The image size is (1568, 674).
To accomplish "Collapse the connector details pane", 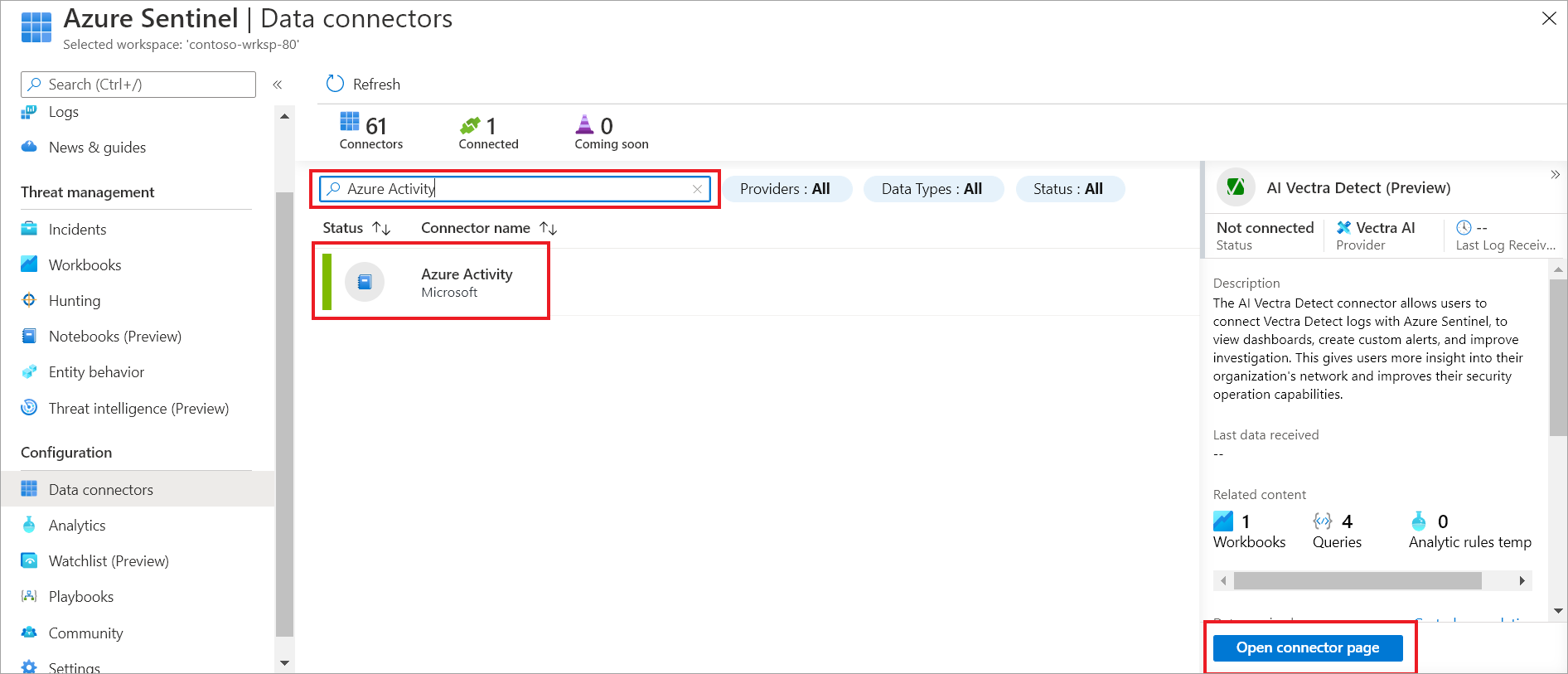I will [1555, 174].
